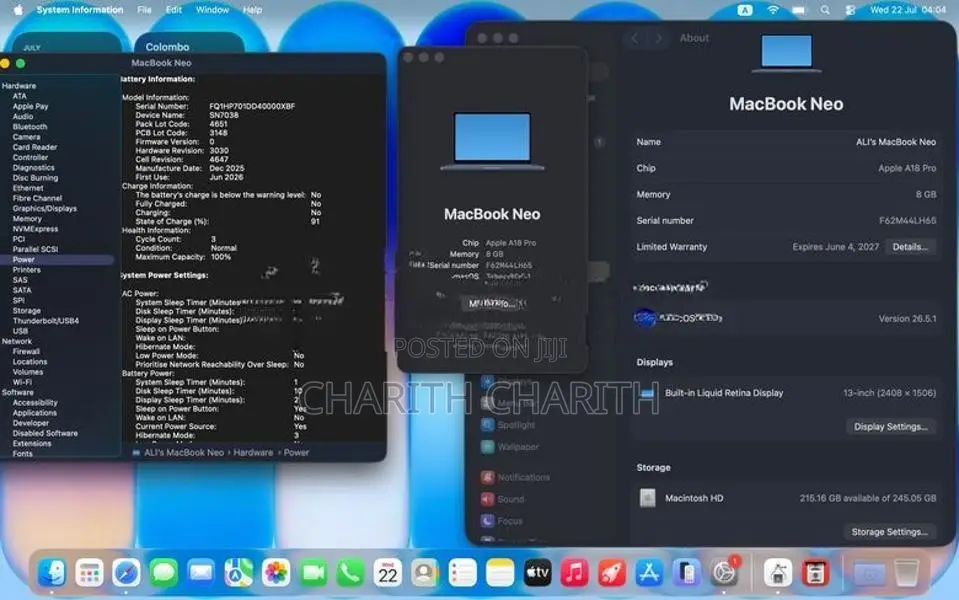Open Notifications in Settings sidebar
959x600 pixels.
(x=516, y=477)
